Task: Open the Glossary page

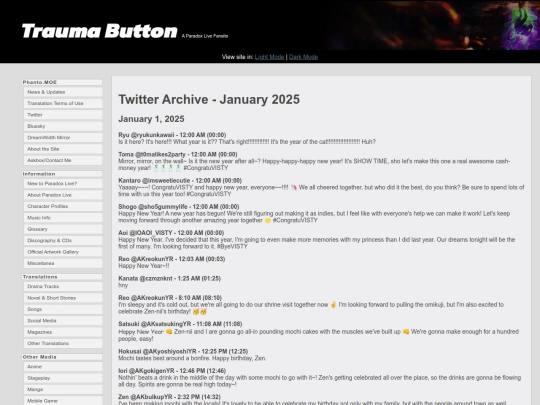Action: (63, 229)
